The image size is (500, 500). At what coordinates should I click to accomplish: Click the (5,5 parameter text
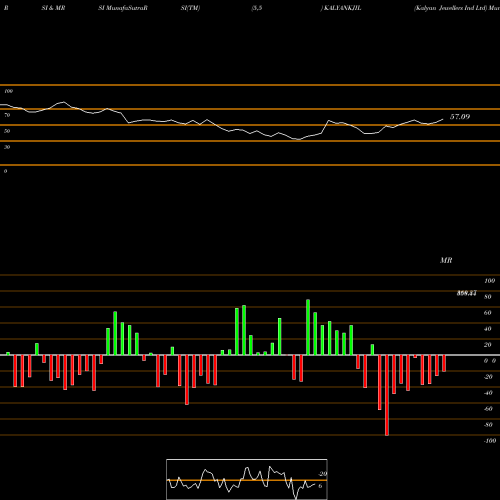tap(257, 8)
